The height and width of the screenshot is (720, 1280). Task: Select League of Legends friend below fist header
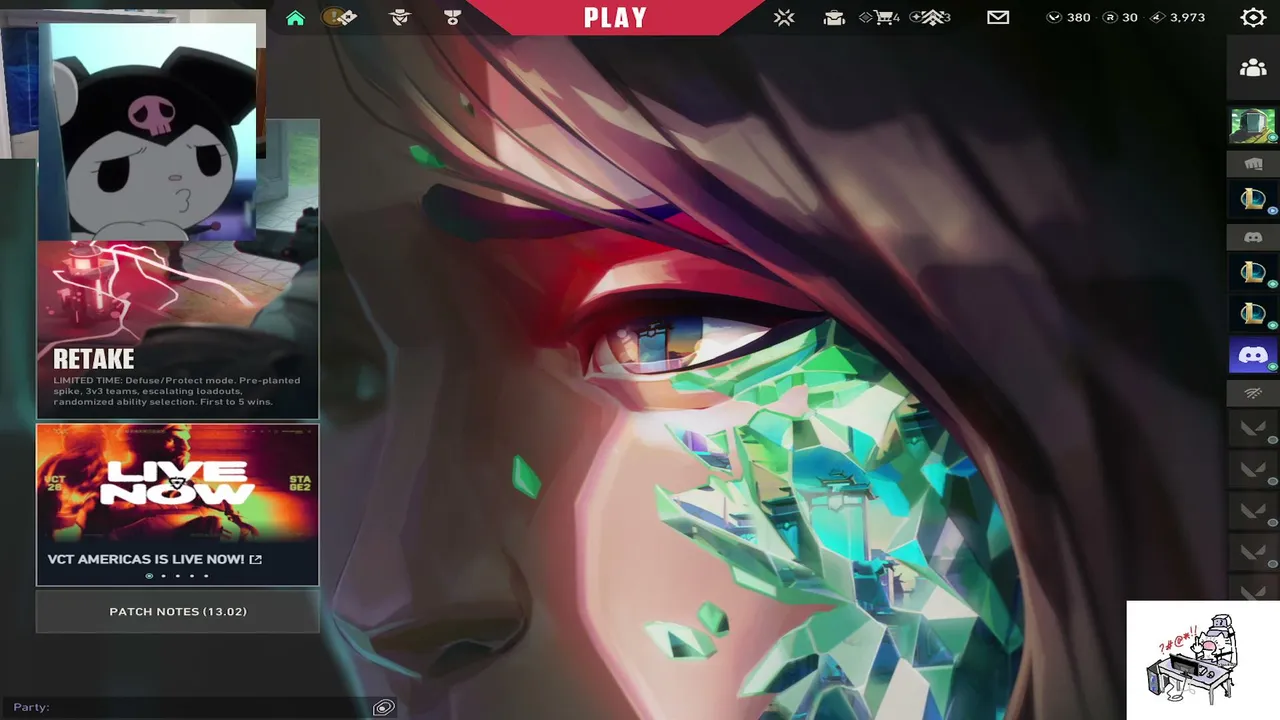click(x=1253, y=199)
